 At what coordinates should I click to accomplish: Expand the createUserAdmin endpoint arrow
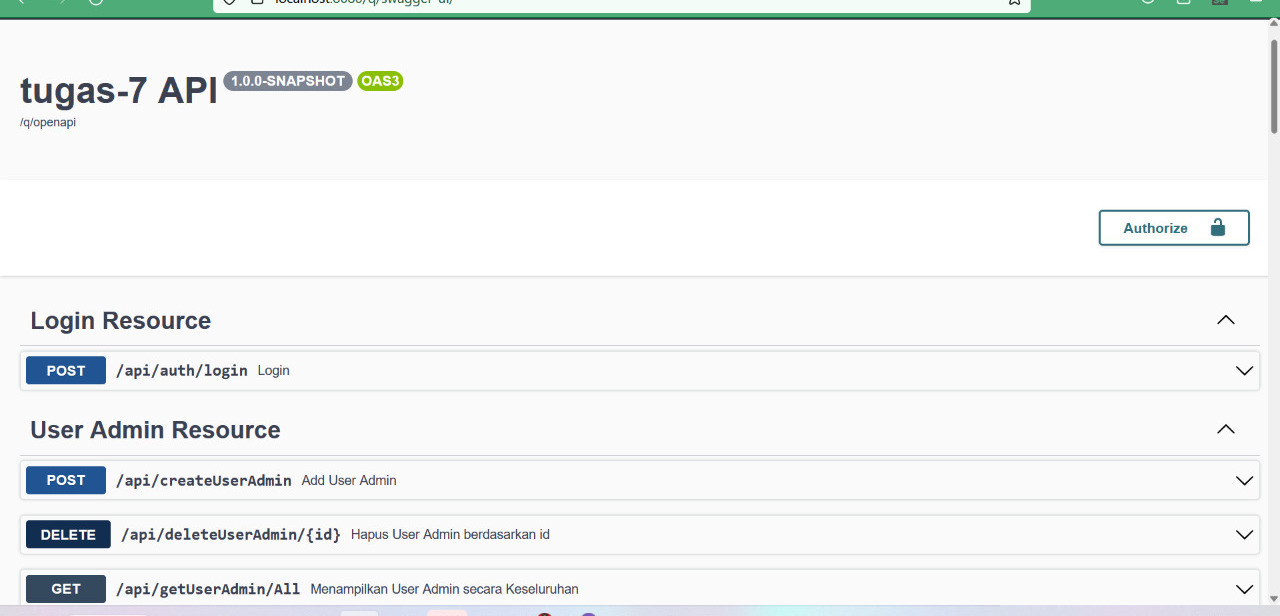click(1244, 481)
